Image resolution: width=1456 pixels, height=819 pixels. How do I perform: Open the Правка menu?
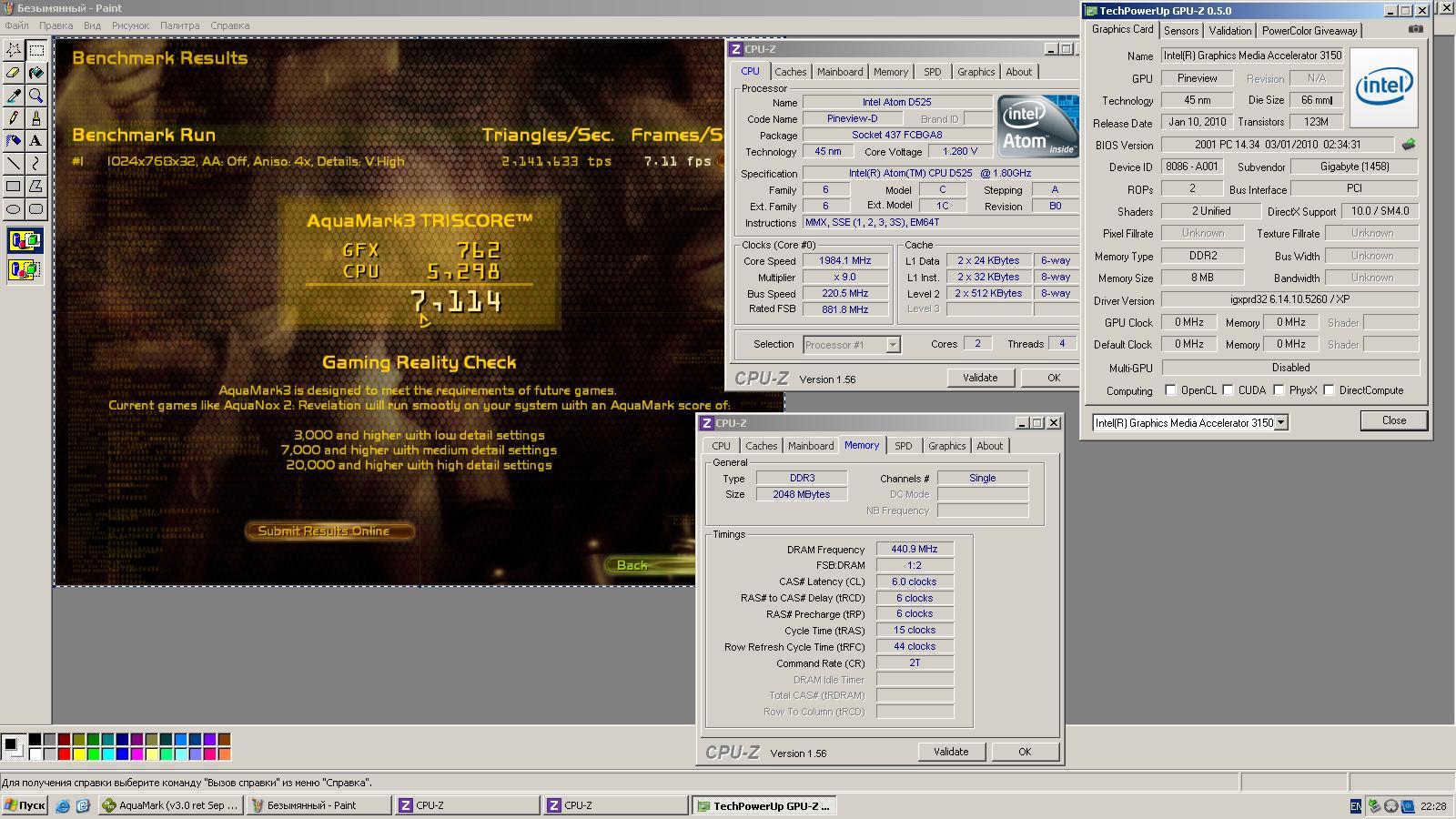coord(56,25)
